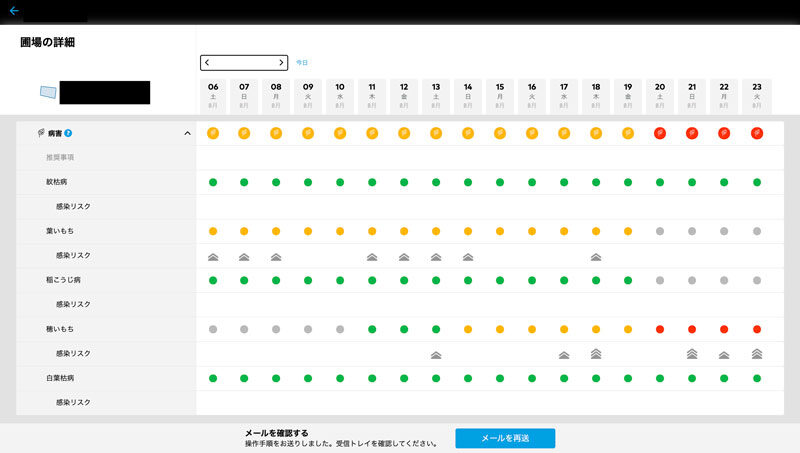Click 穂いもち orange dot for 16
800x453 pixels.
[x=532, y=329]
